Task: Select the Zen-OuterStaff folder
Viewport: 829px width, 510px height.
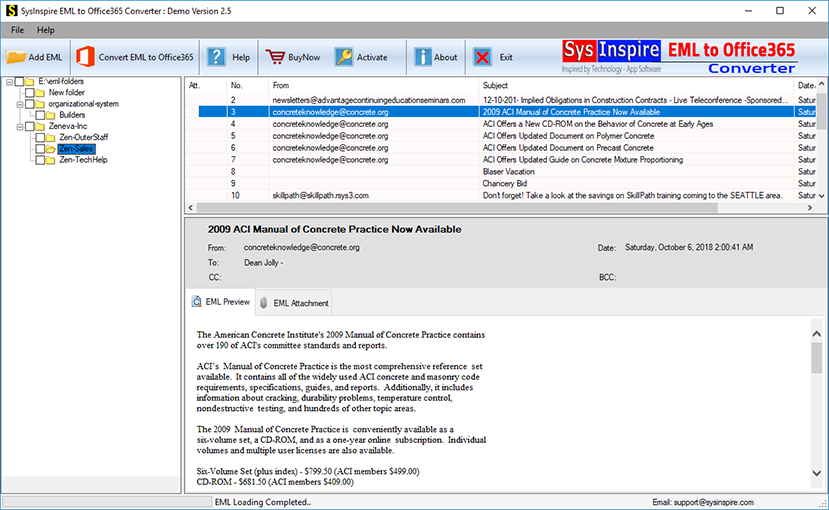Action: click(84, 137)
